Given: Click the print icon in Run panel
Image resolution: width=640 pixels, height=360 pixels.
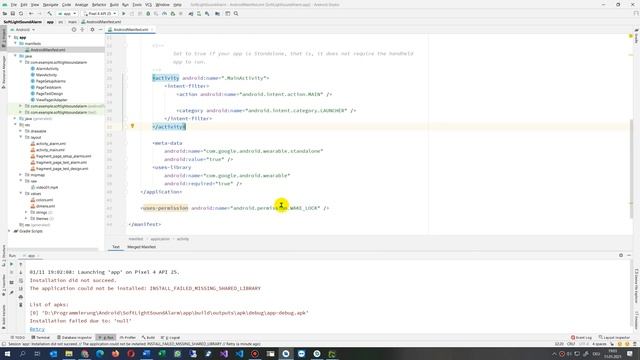Looking at the screenshot, I should point(21,297).
